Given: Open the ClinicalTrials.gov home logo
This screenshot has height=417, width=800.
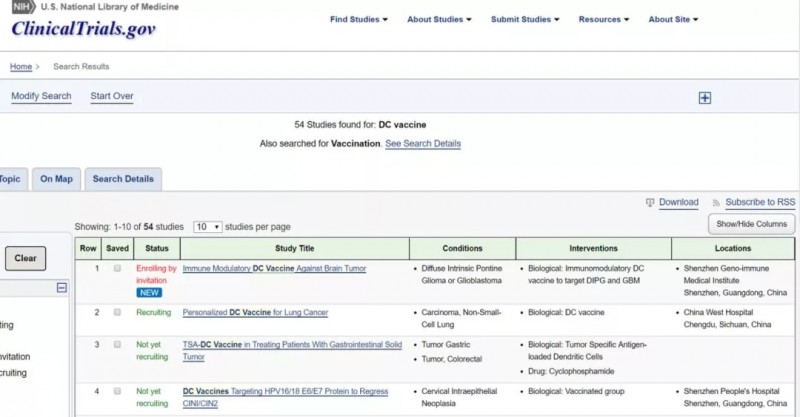Looking at the screenshot, I should 84,29.
